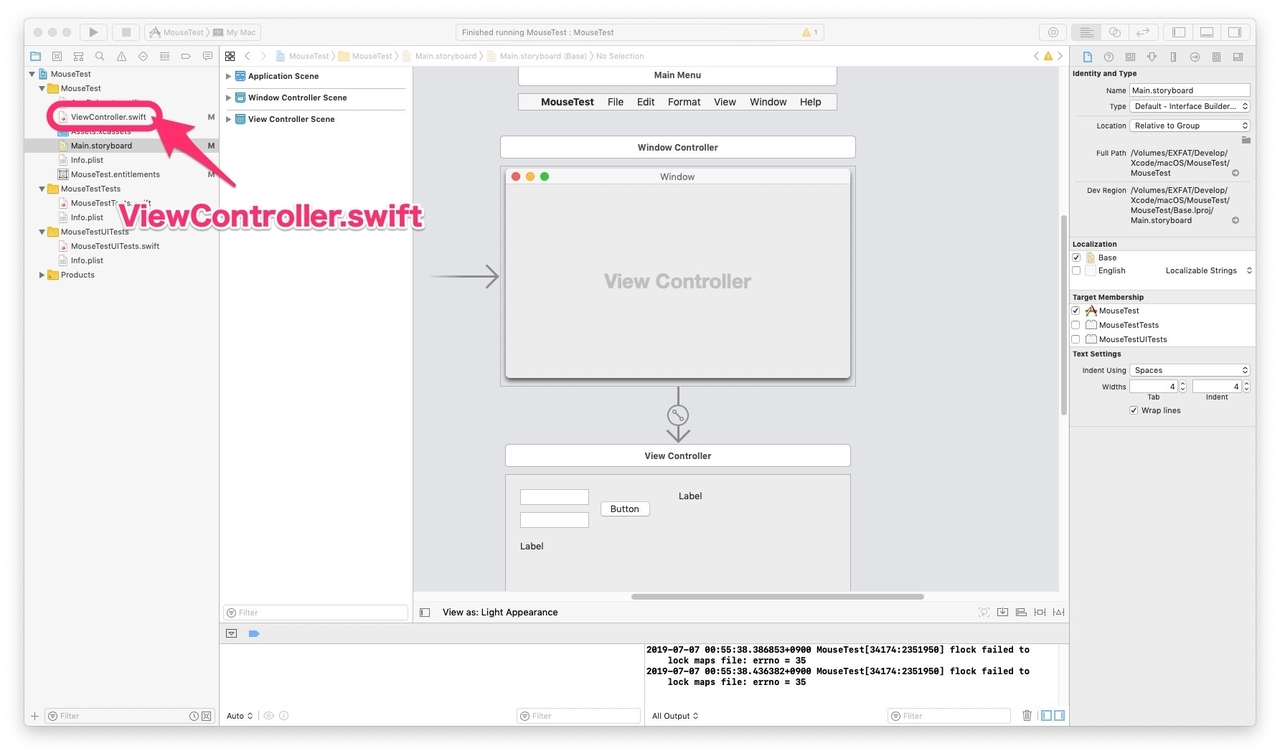
Task: Open the Window menu in storyboard
Action: click(x=768, y=102)
